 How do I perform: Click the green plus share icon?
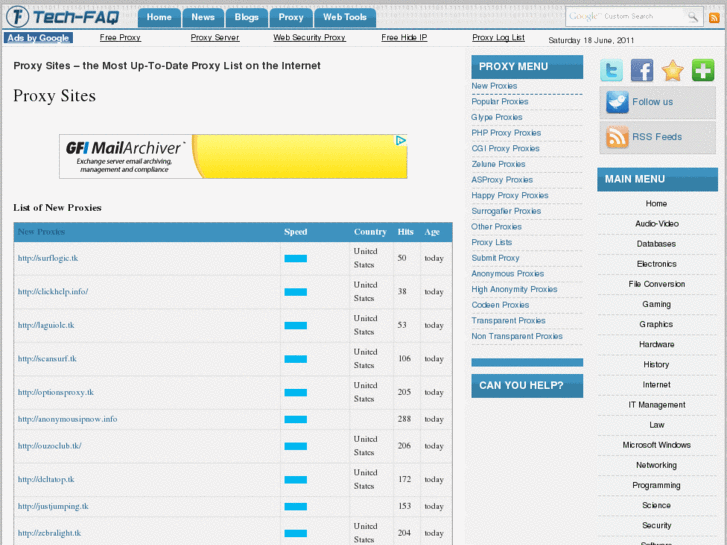[703, 71]
